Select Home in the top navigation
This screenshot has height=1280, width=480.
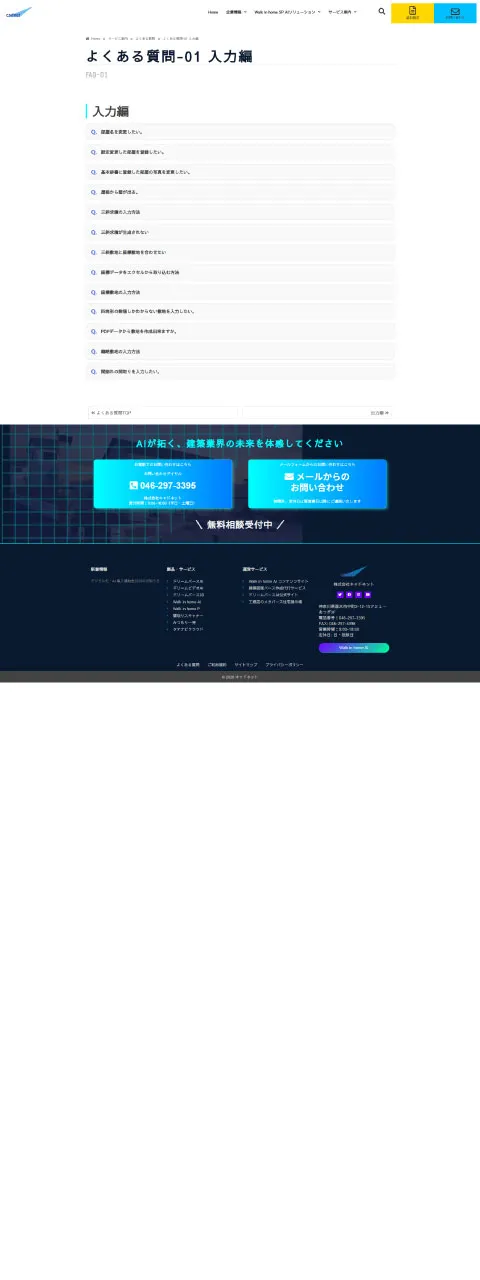coord(213,12)
